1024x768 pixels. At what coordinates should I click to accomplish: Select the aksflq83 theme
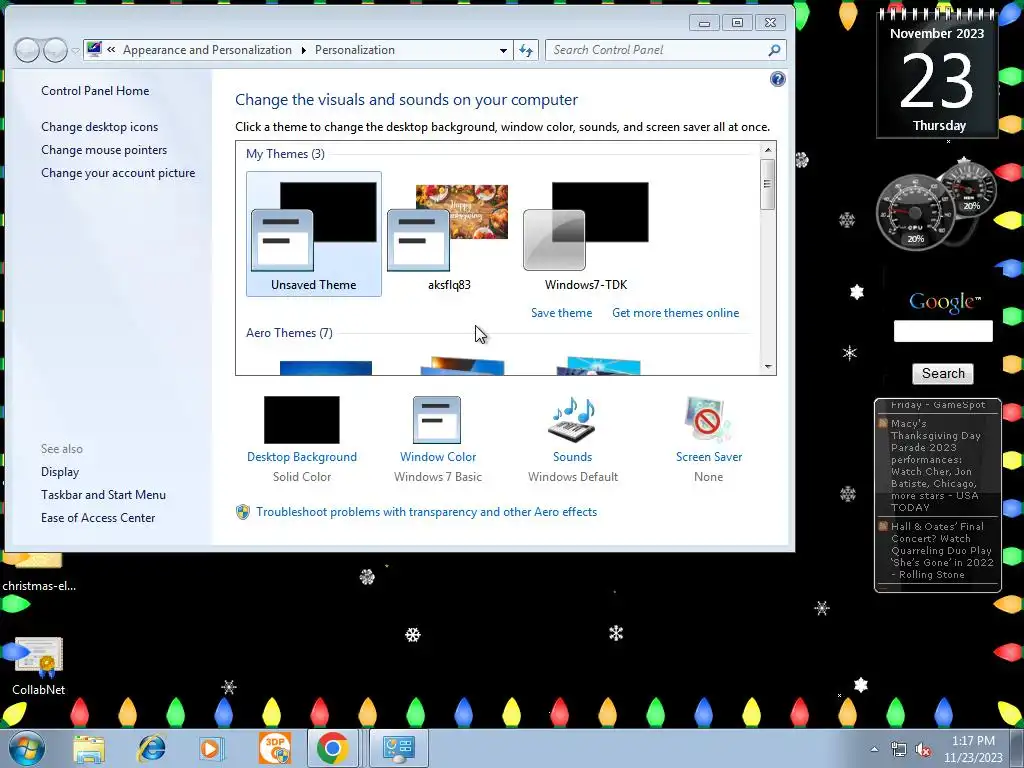[449, 234]
